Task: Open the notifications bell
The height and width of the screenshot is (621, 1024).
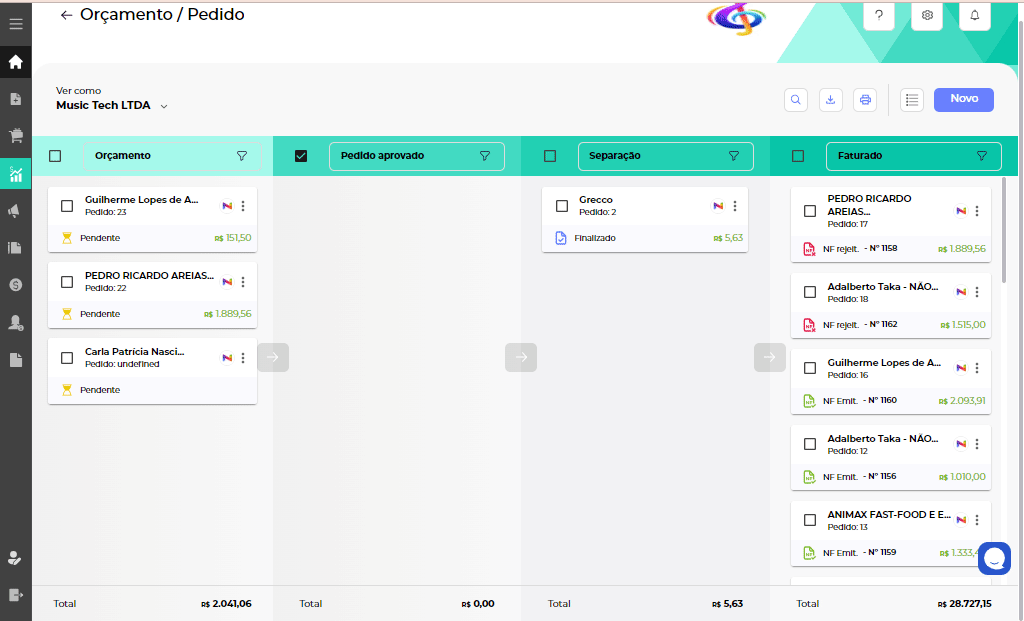Action: [975, 15]
